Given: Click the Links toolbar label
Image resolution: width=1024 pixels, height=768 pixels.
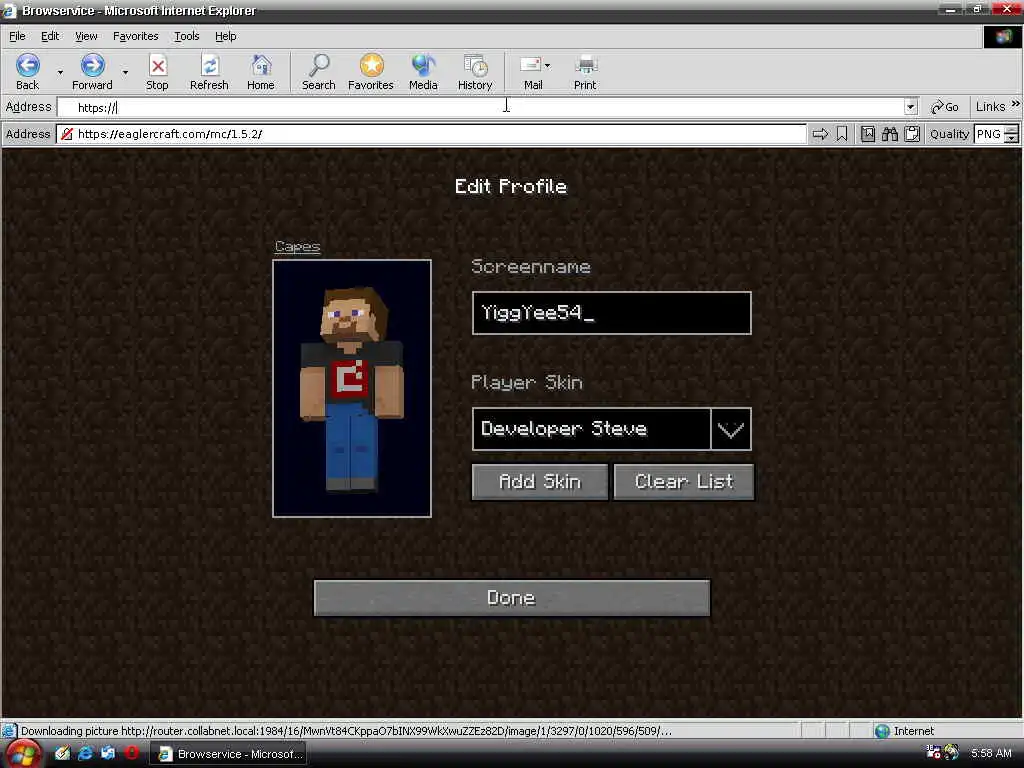Looking at the screenshot, I should coord(990,106).
